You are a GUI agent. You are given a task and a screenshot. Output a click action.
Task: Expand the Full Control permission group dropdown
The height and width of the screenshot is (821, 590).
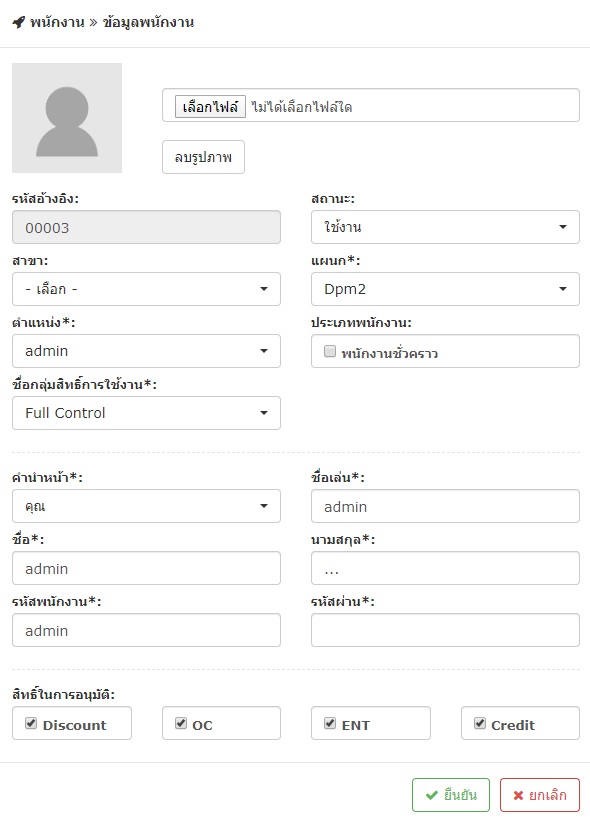(146, 413)
